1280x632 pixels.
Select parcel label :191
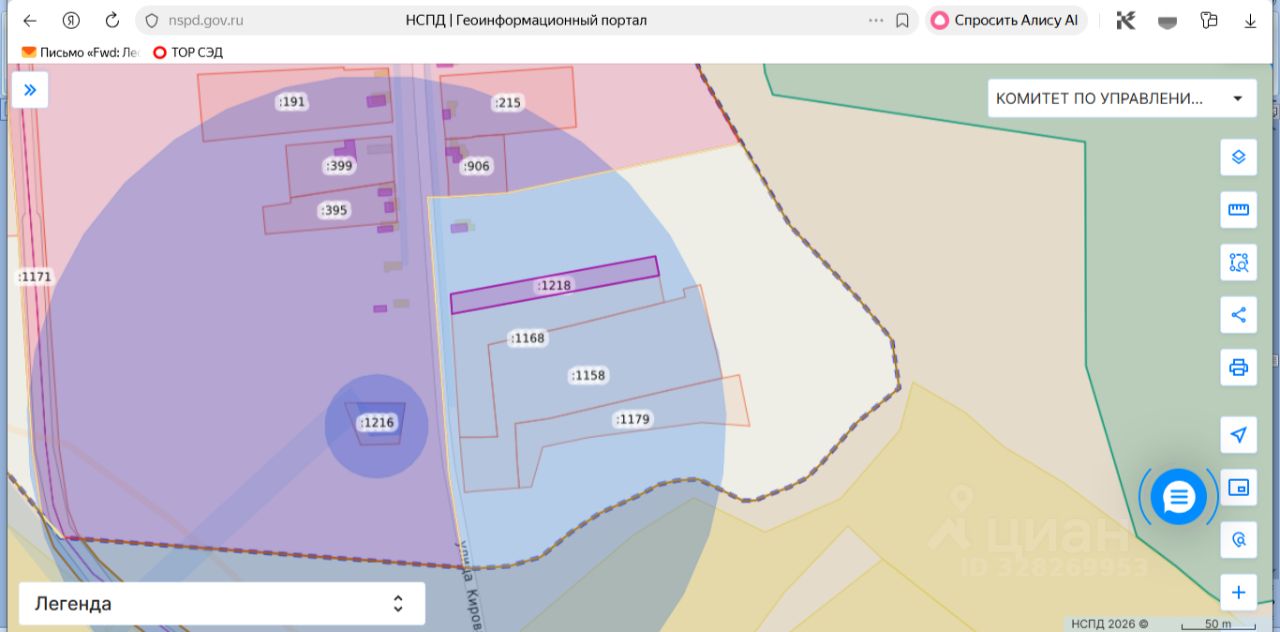291,102
